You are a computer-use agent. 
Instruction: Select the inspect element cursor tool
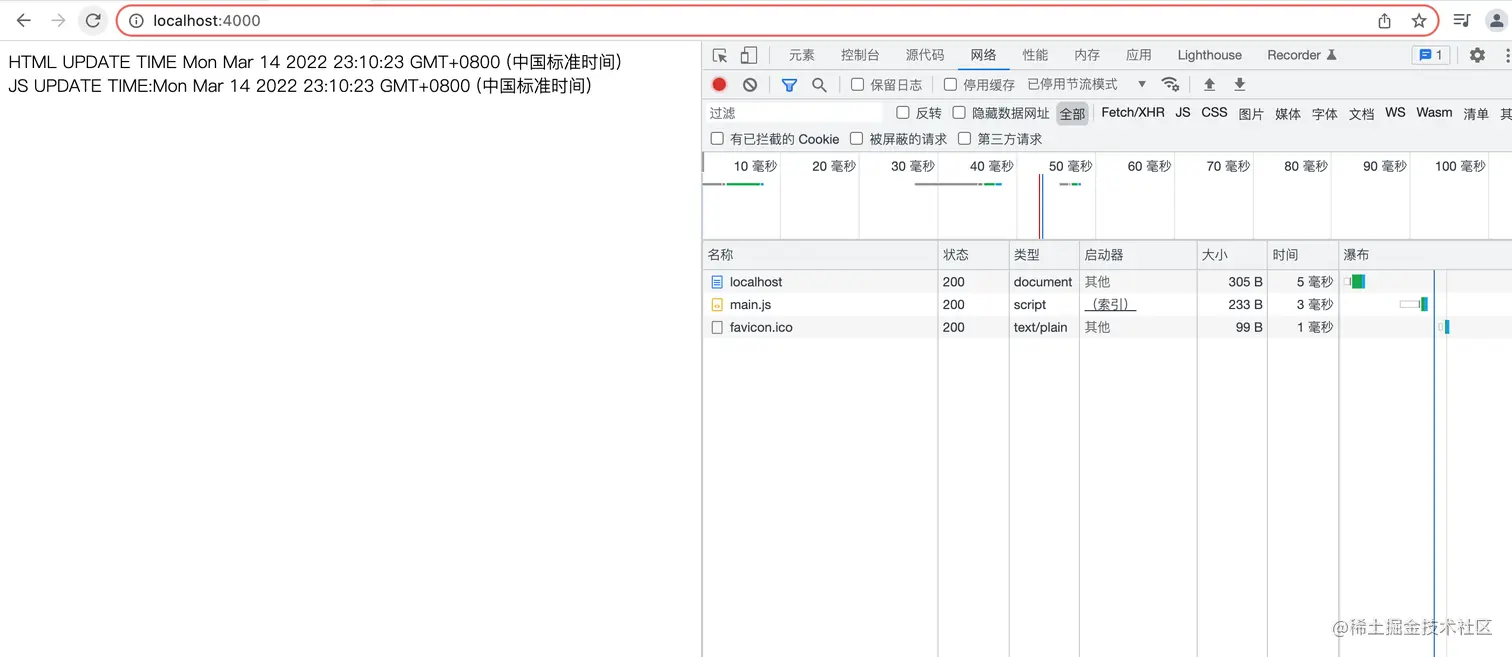point(717,55)
